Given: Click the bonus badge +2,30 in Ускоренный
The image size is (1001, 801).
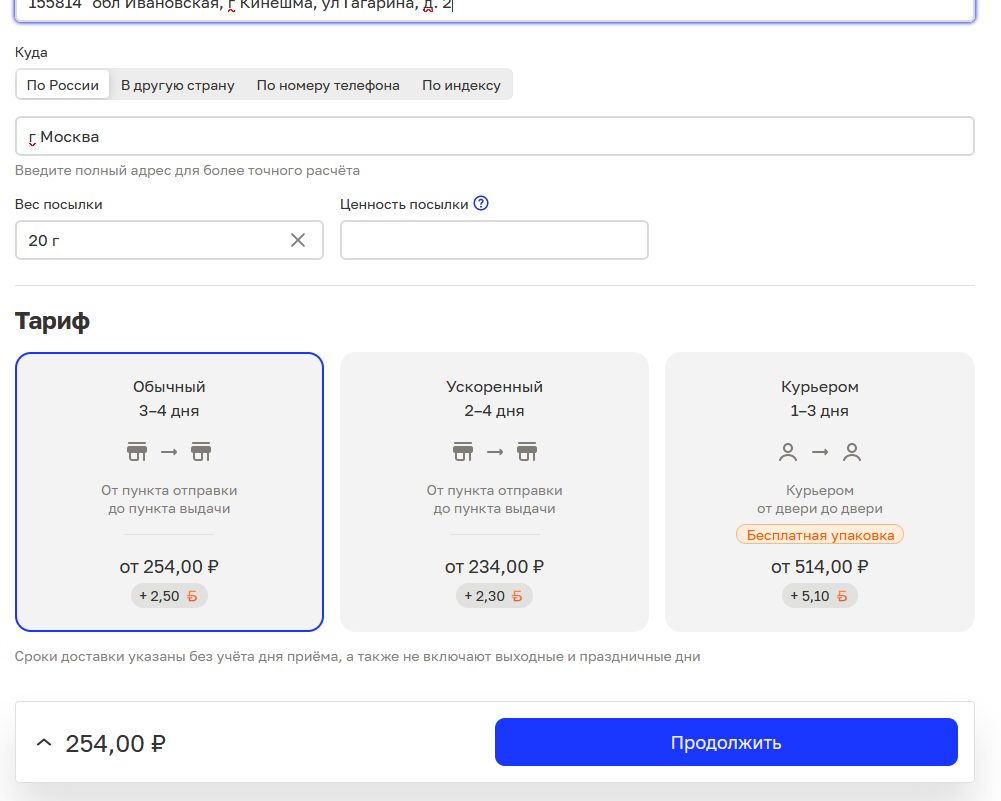Looking at the screenshot, I should click(494, 596).
